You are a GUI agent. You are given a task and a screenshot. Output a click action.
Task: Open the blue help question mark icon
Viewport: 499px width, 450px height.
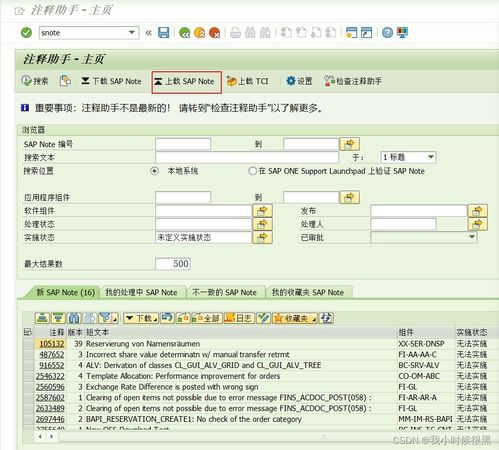point(387,33)
